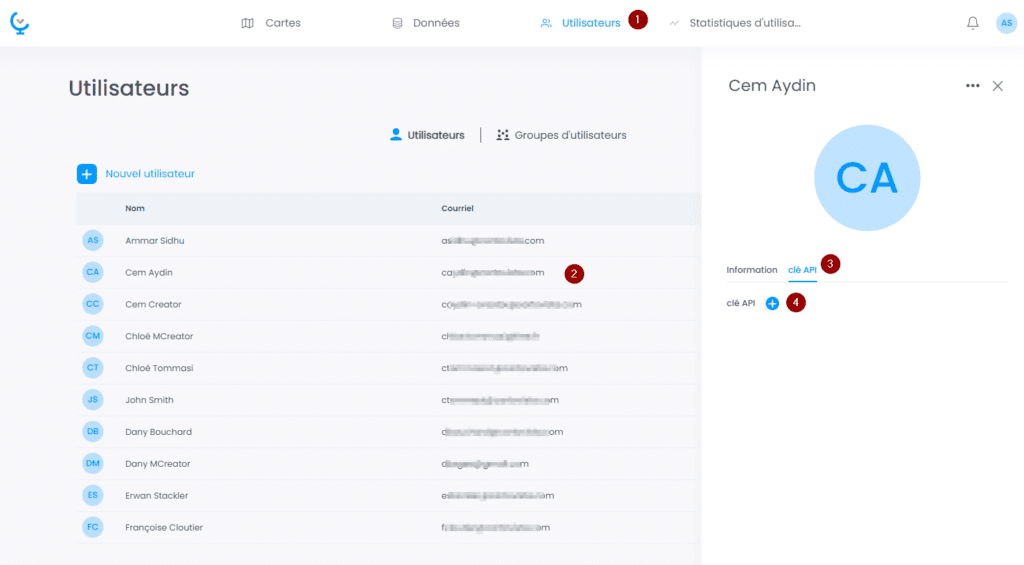Select user name Françoise Cloutier
Image resolution: width=1024 pixels, height=565 pixels.
[x=164, y=527]
